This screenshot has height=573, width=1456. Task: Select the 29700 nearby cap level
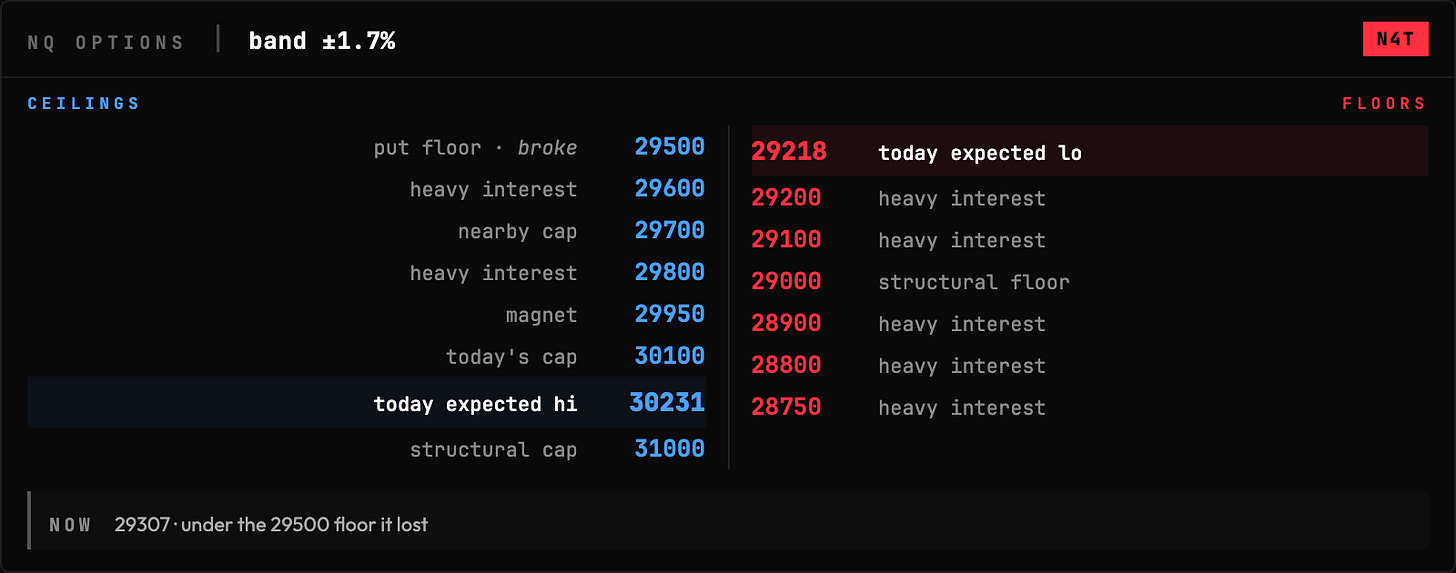pos(367,231)
